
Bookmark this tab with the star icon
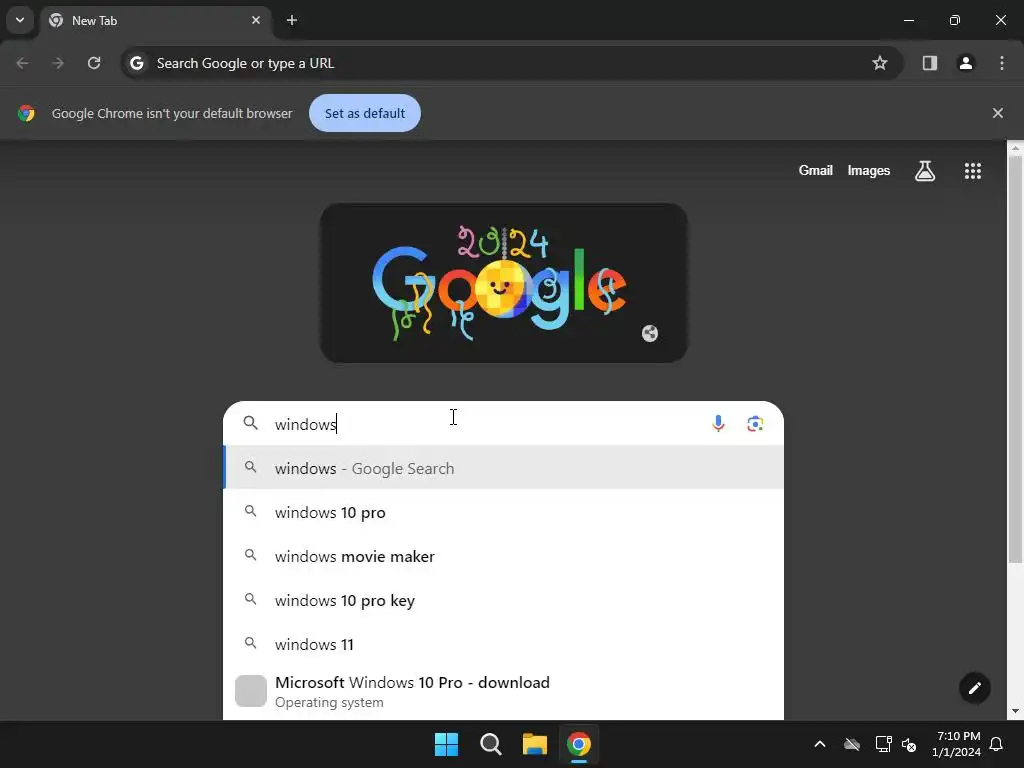[x=880, y=63]
